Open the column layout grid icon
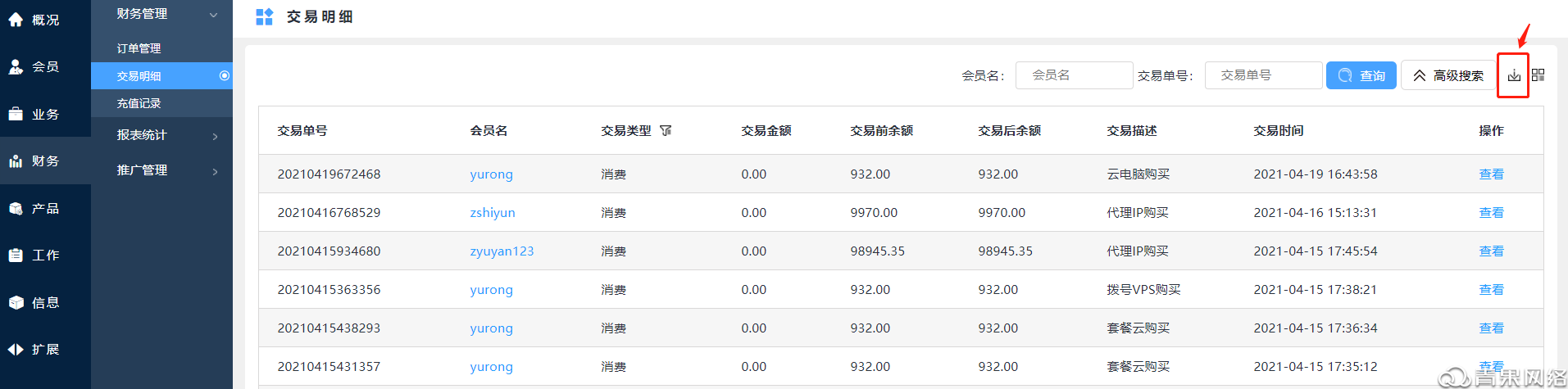The image size is (1568, 389). point(1538,75)
